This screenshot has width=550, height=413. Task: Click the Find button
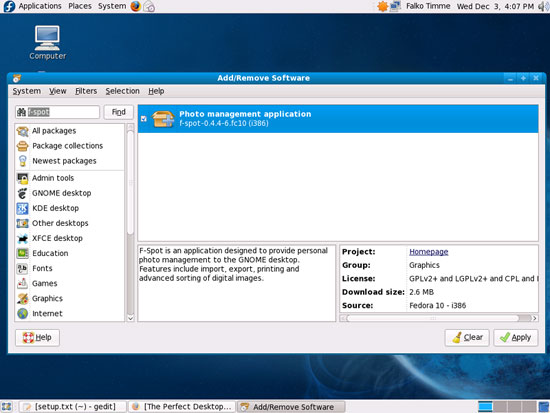pyautogui.click(x=119, y=112)
